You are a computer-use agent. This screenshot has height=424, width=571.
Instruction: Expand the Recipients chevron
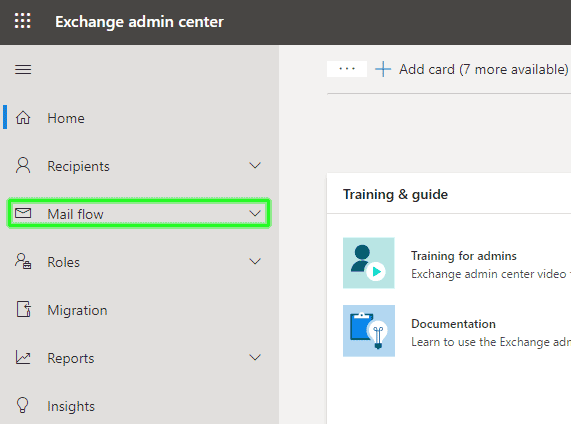[x=255, y=166]
